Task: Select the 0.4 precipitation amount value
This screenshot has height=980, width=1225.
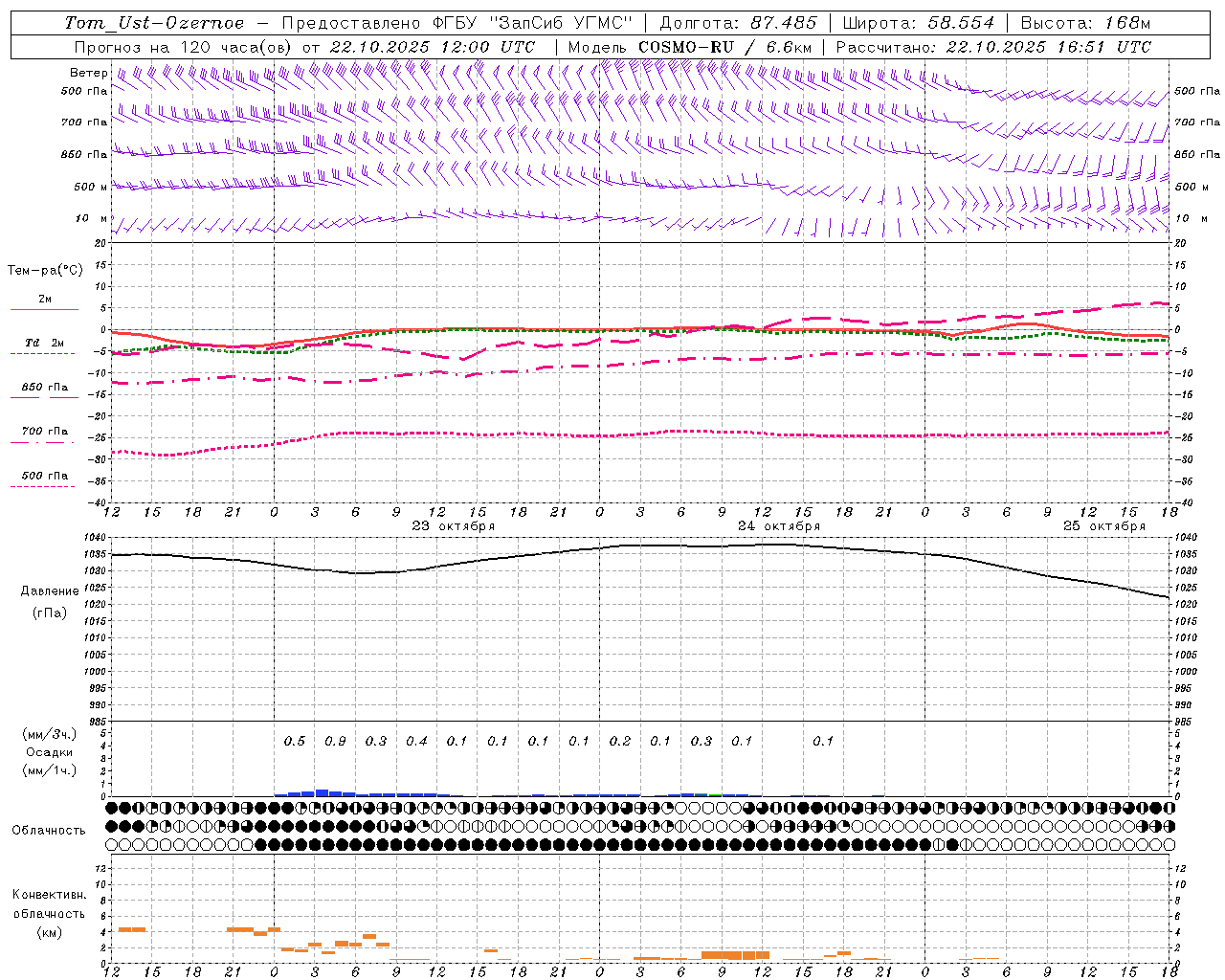Action: click(x=416, y=741)
